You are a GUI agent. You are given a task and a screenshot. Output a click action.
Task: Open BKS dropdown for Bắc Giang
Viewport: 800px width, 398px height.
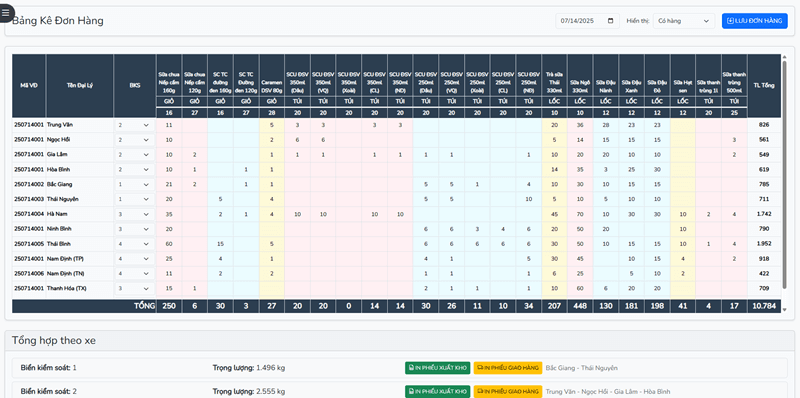tap(134, 184)
